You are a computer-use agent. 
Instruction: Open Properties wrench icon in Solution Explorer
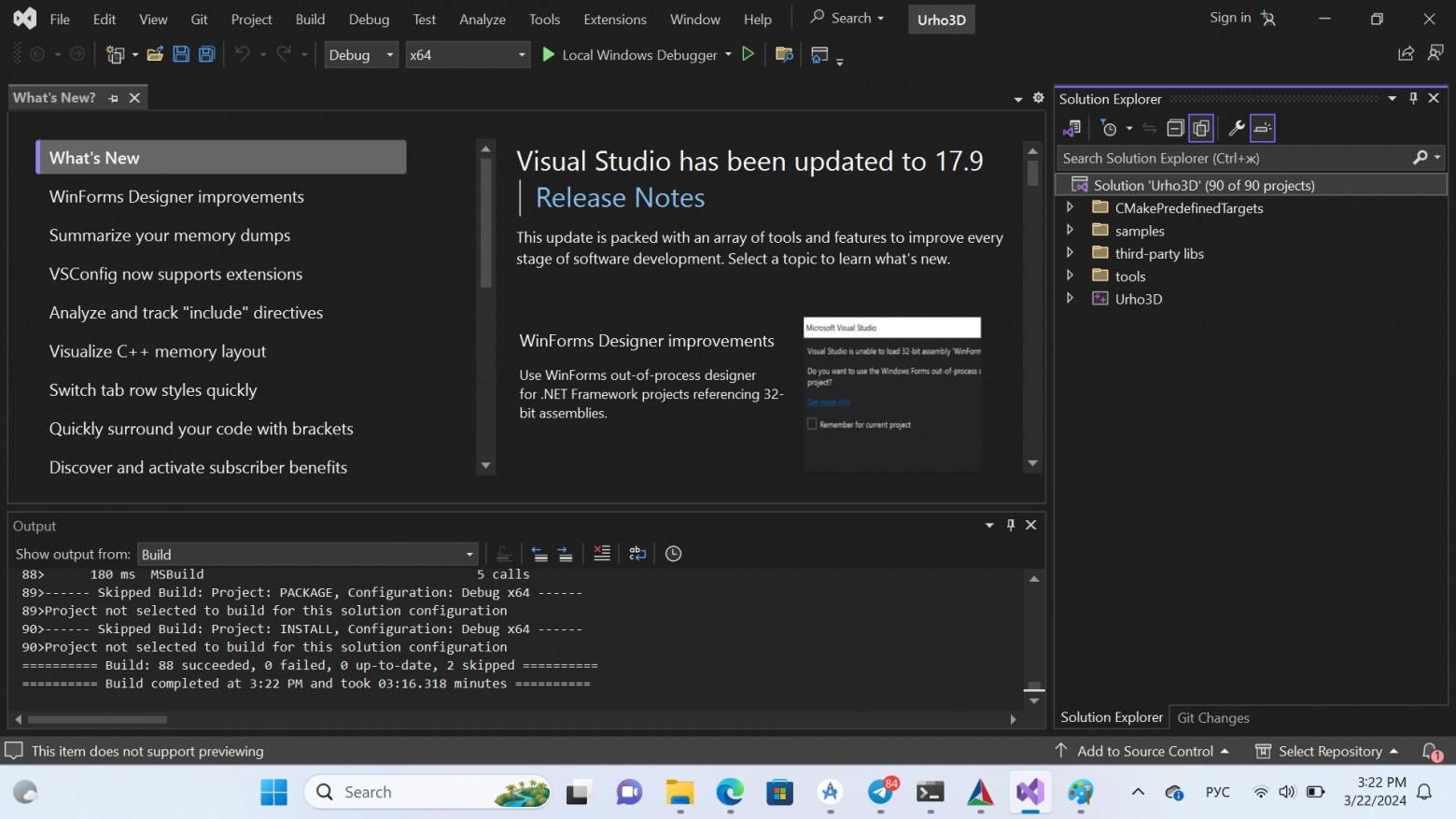pyautogui.click(x=1237, y=128)
